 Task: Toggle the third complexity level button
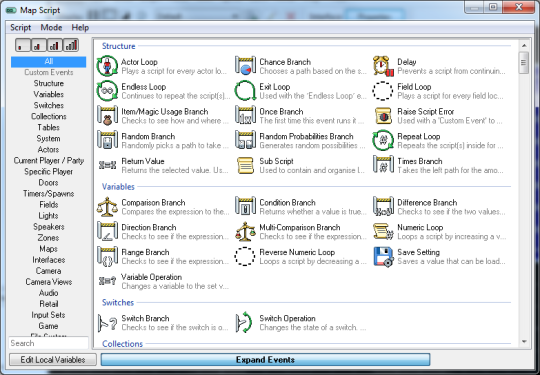tap(55, 45)
